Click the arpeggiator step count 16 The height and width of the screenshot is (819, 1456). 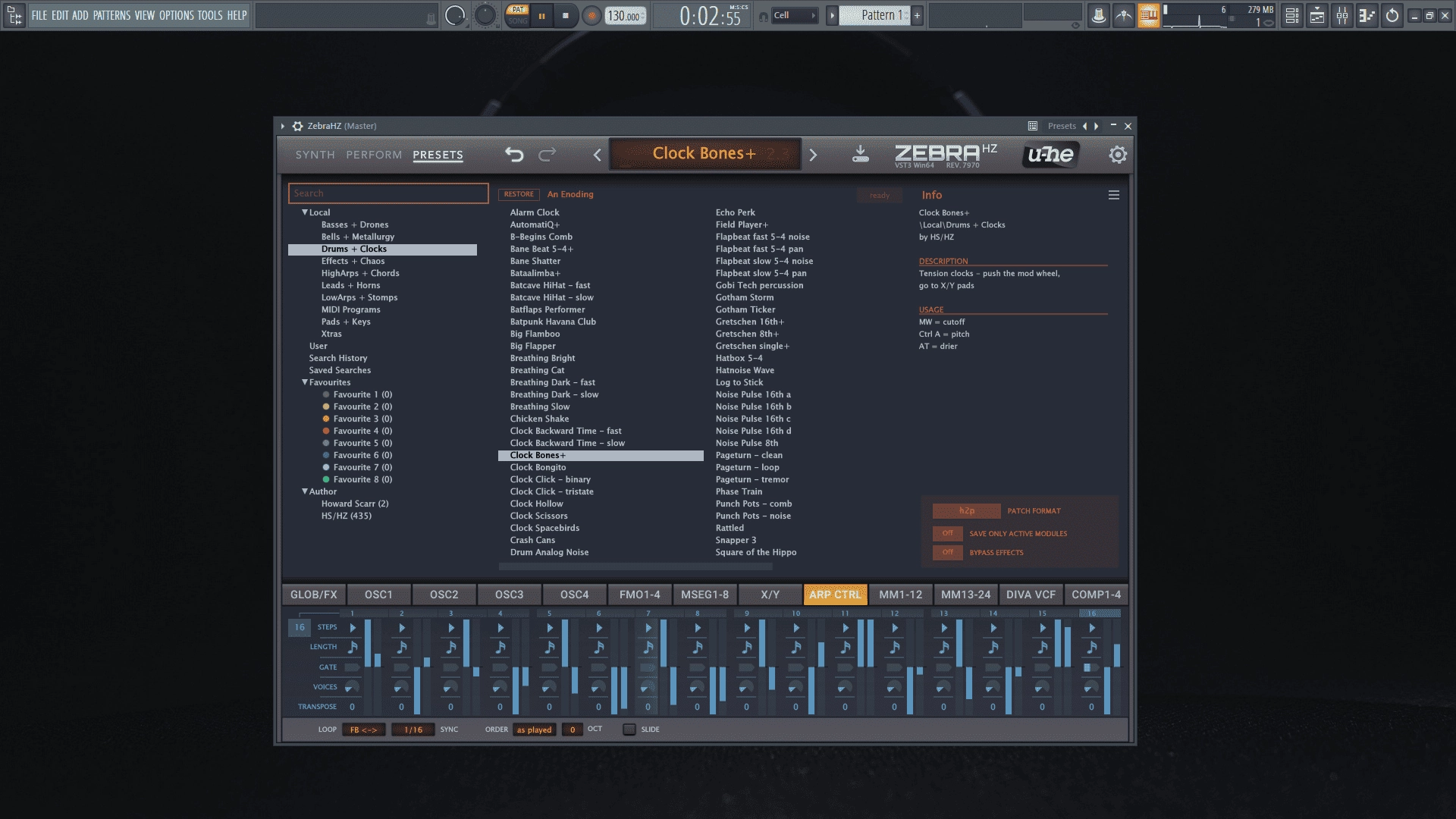300,627
